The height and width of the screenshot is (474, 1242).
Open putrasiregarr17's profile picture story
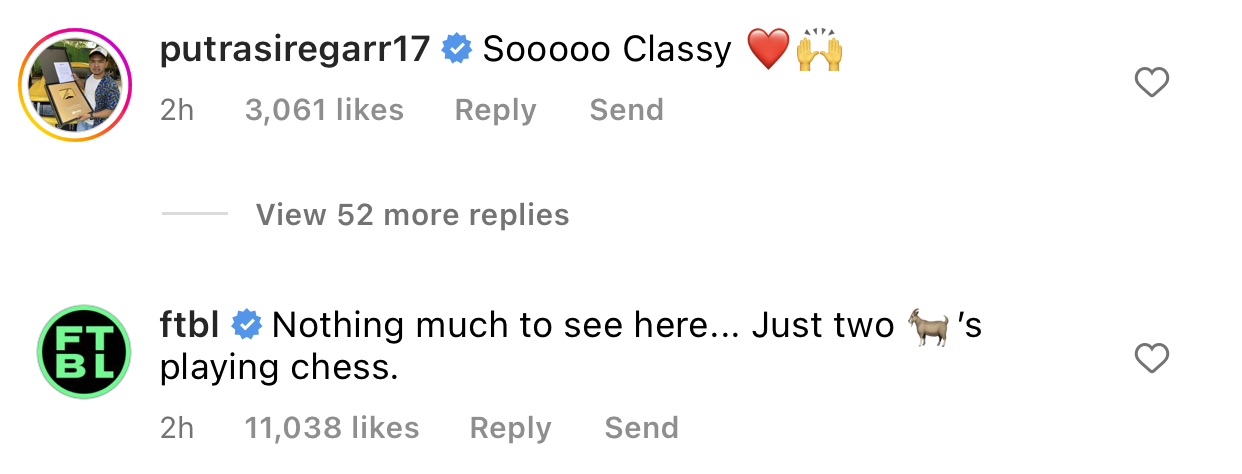76,82
